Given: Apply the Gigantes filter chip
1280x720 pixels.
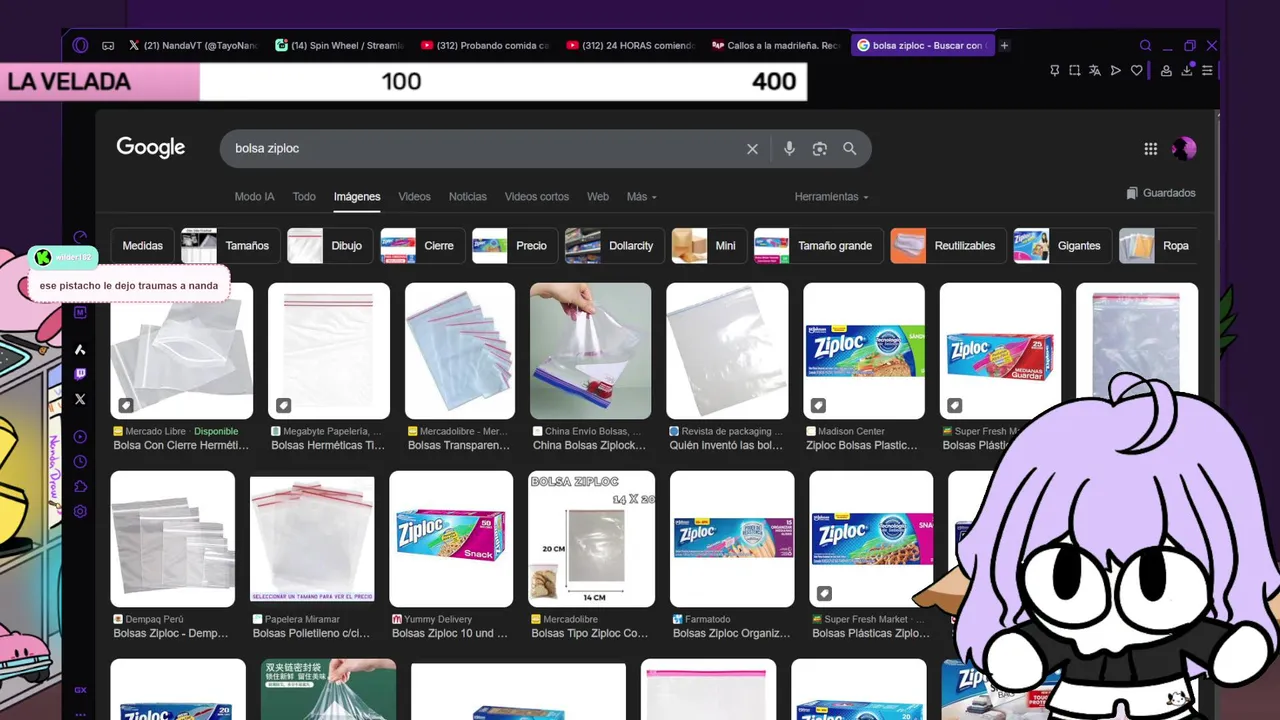Looking at the screenshot, I should (1063, 246).
